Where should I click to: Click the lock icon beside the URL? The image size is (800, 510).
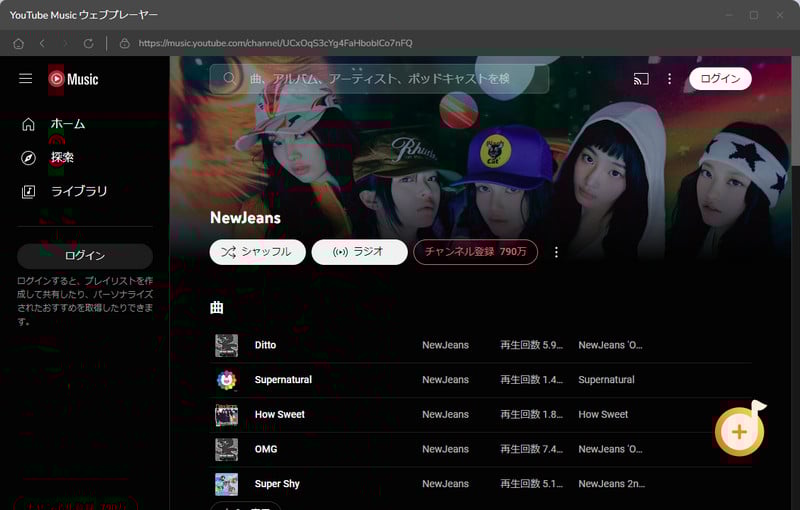click(124, 43)
